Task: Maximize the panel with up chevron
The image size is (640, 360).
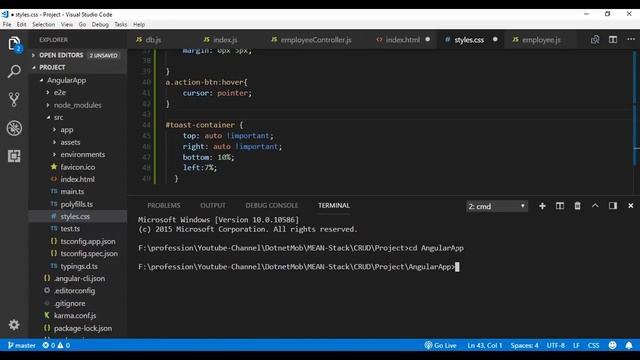Action: [595, 206]
